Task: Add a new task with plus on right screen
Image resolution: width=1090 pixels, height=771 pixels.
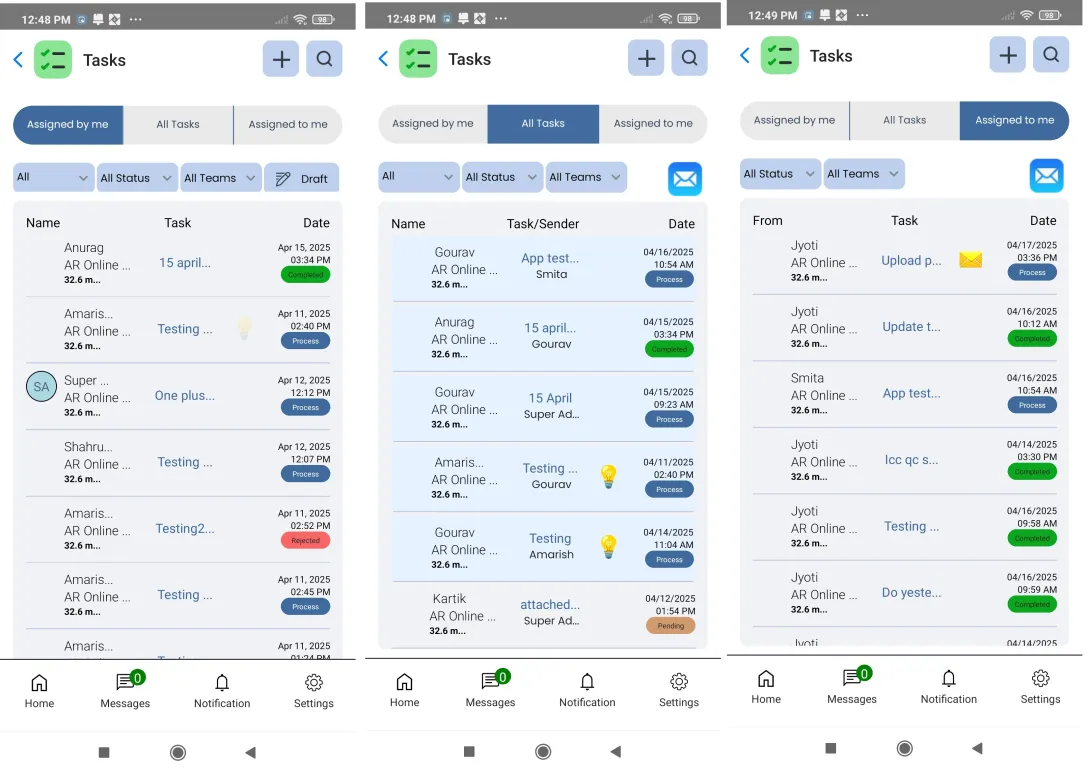Action: [1007, 54]
